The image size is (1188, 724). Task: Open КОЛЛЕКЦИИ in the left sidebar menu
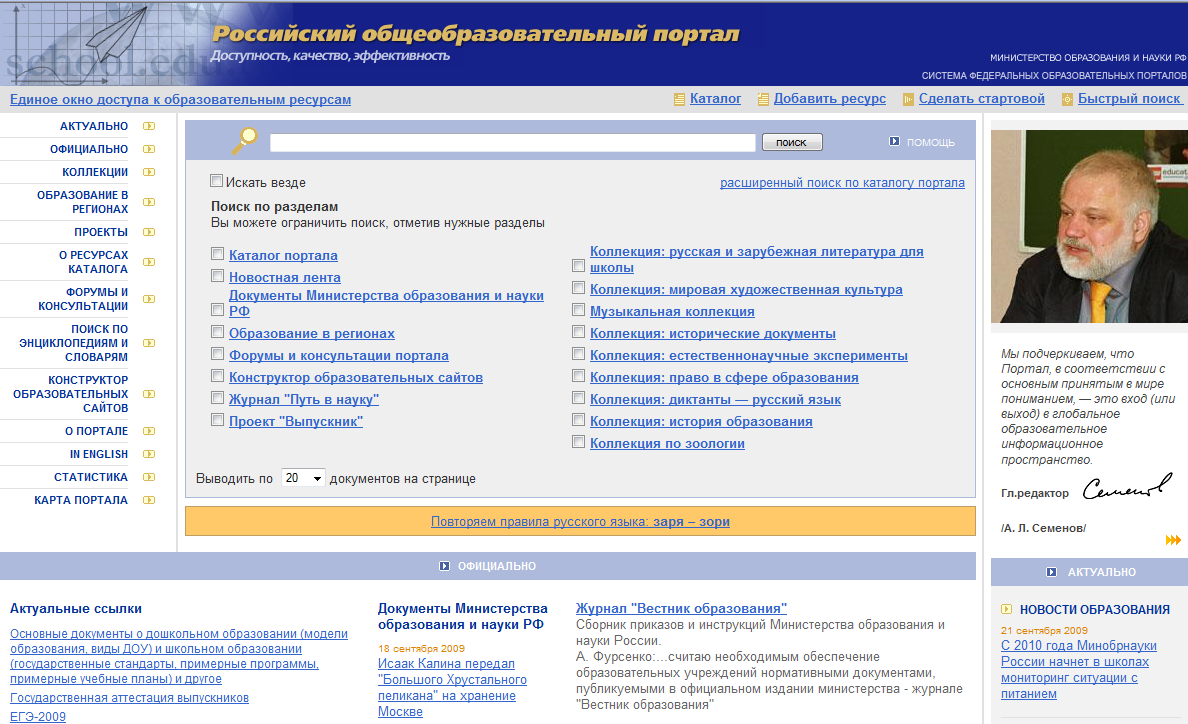[95, 172]
